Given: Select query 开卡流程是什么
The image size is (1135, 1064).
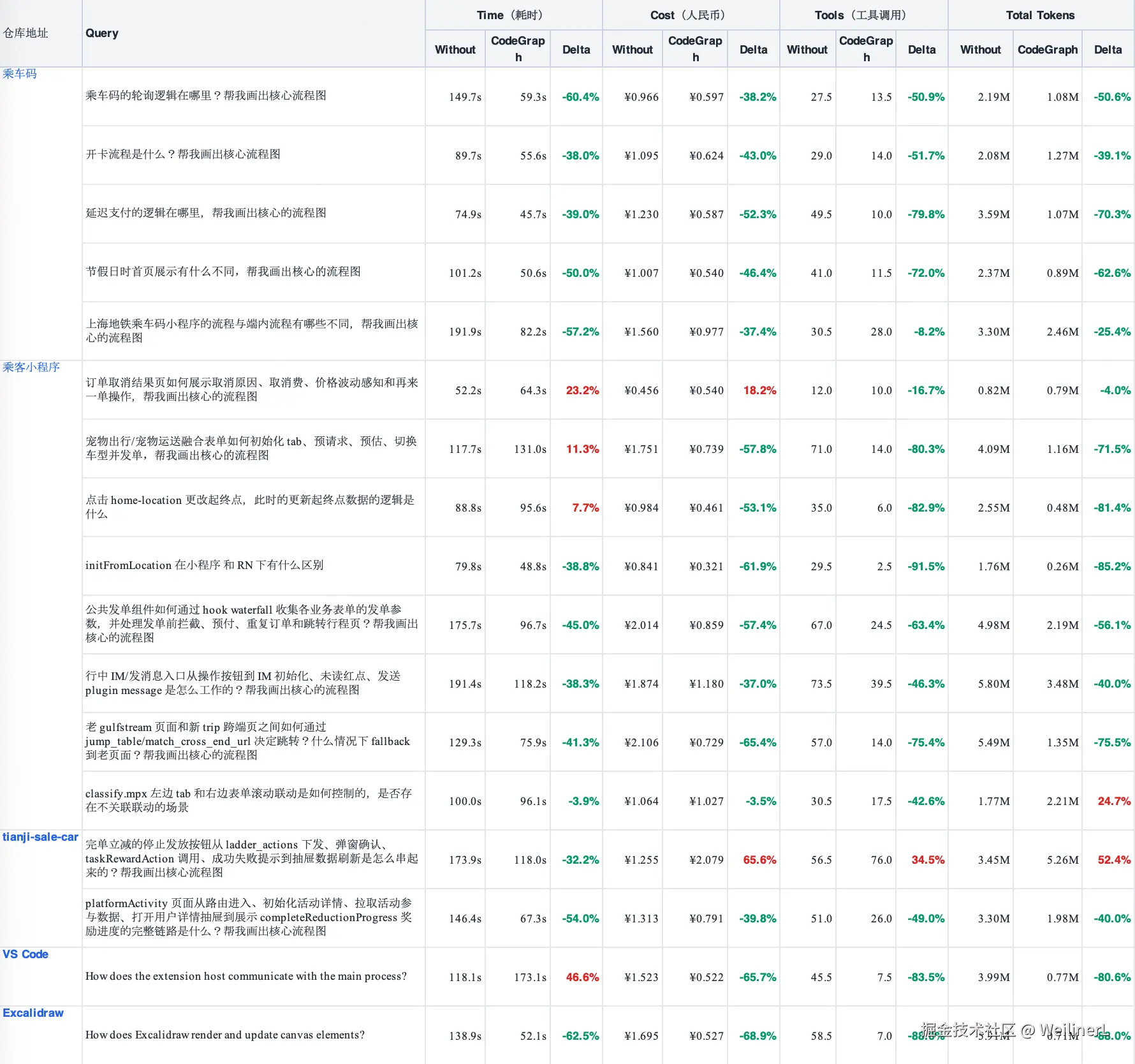Looking at the screenshot, I should pyautogui.click(x=183, y=154).
